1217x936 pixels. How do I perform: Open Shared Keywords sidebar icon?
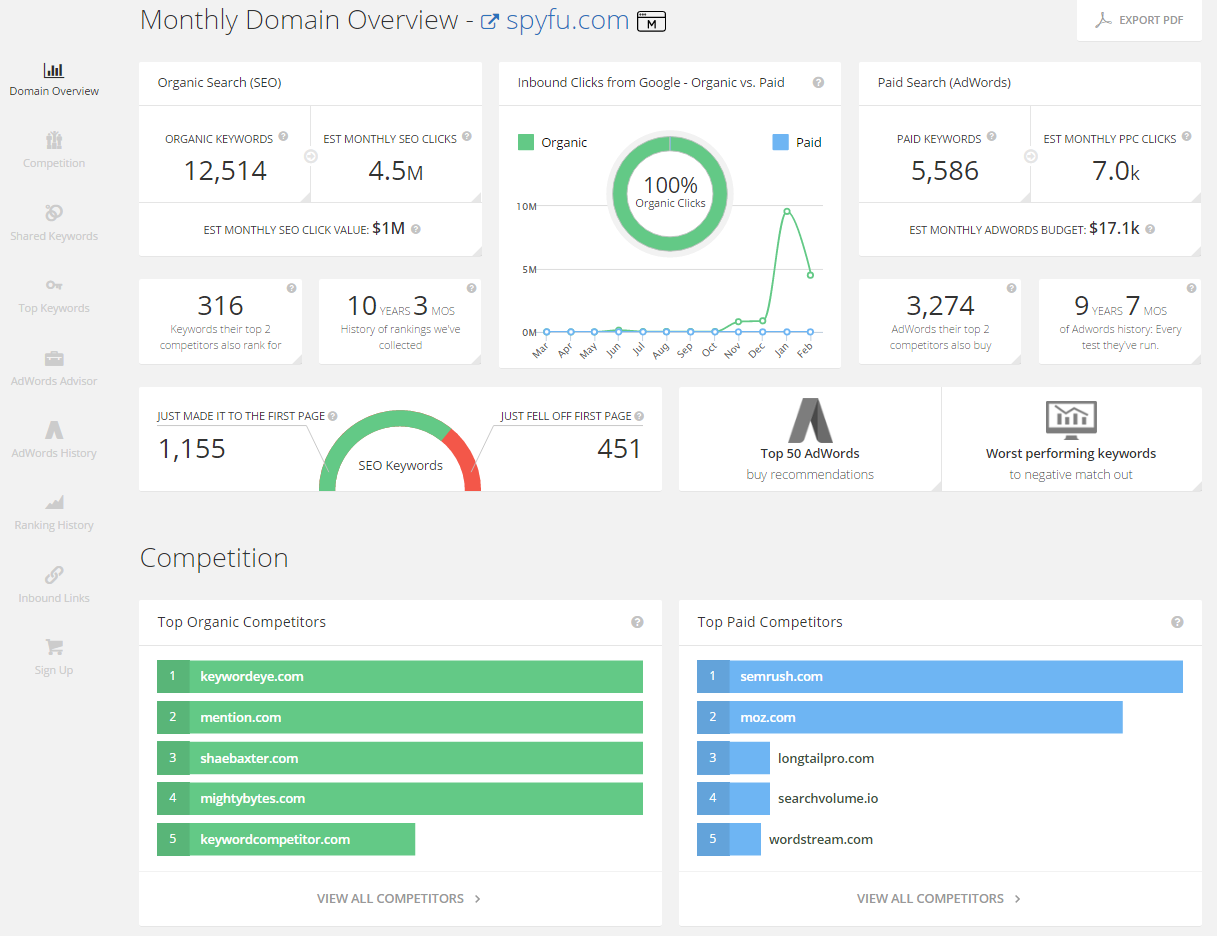click(54, 213)
